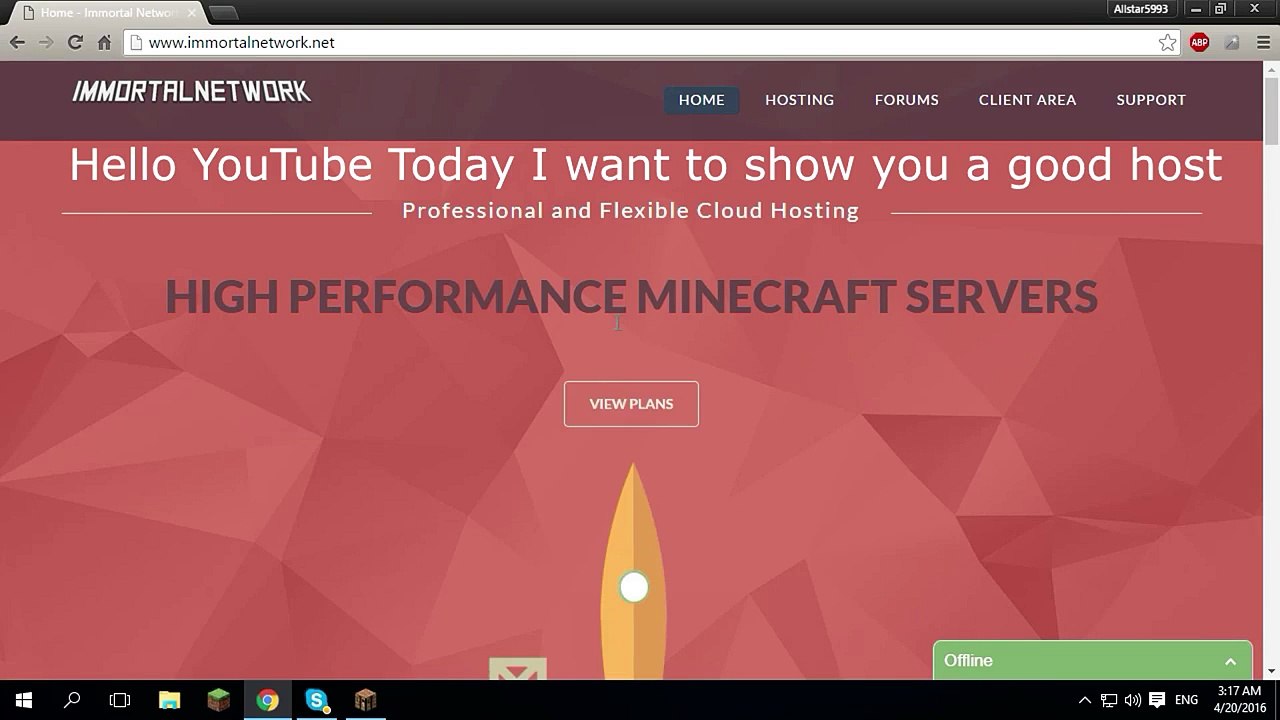Open FORUMS navigation item
Screen dimensions: 1280x720
pyautogui.click(x=906, y=100)
